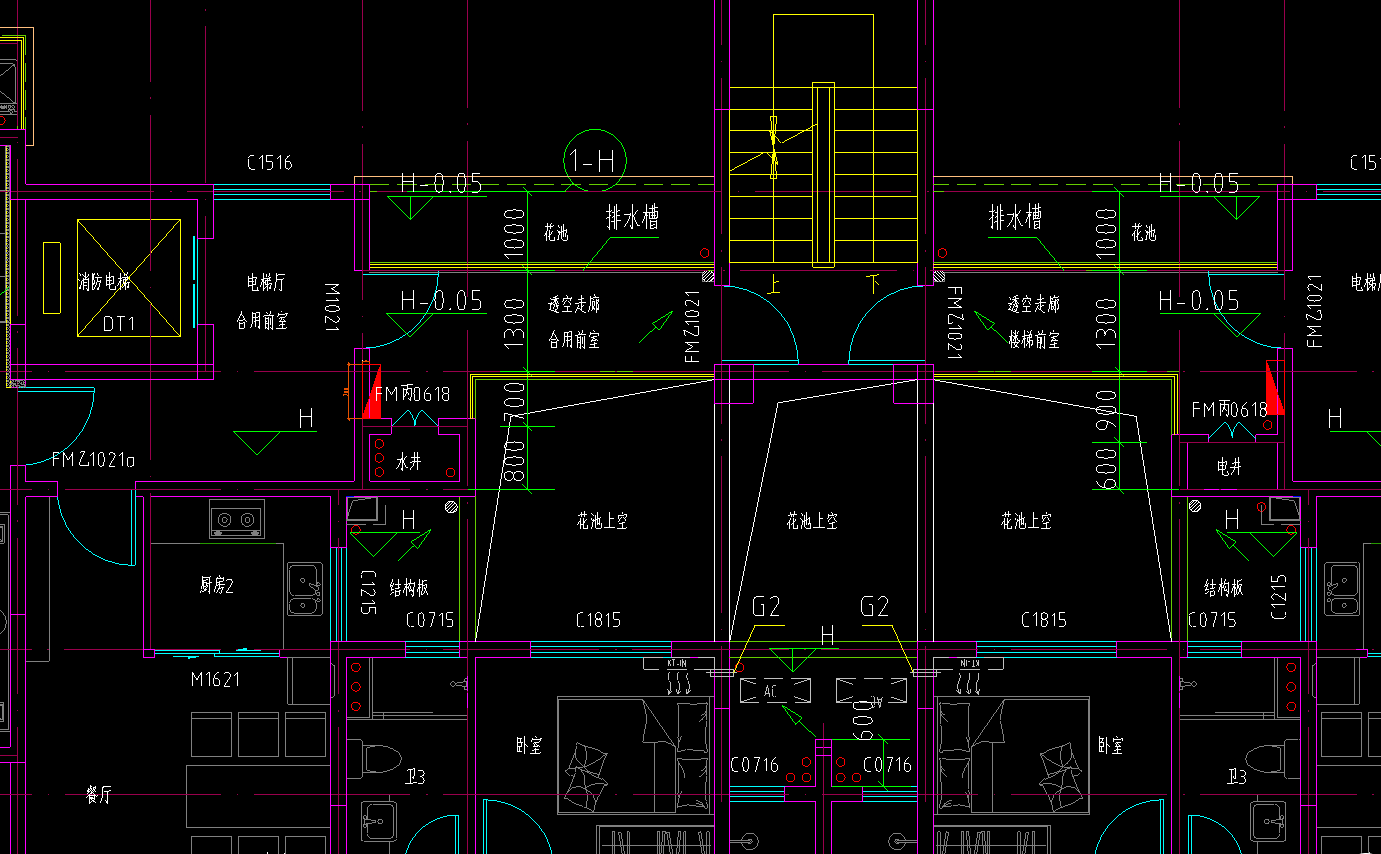
Task: Select the gas stove symbol in 厨房2
Action: click(x=237, y=519)
